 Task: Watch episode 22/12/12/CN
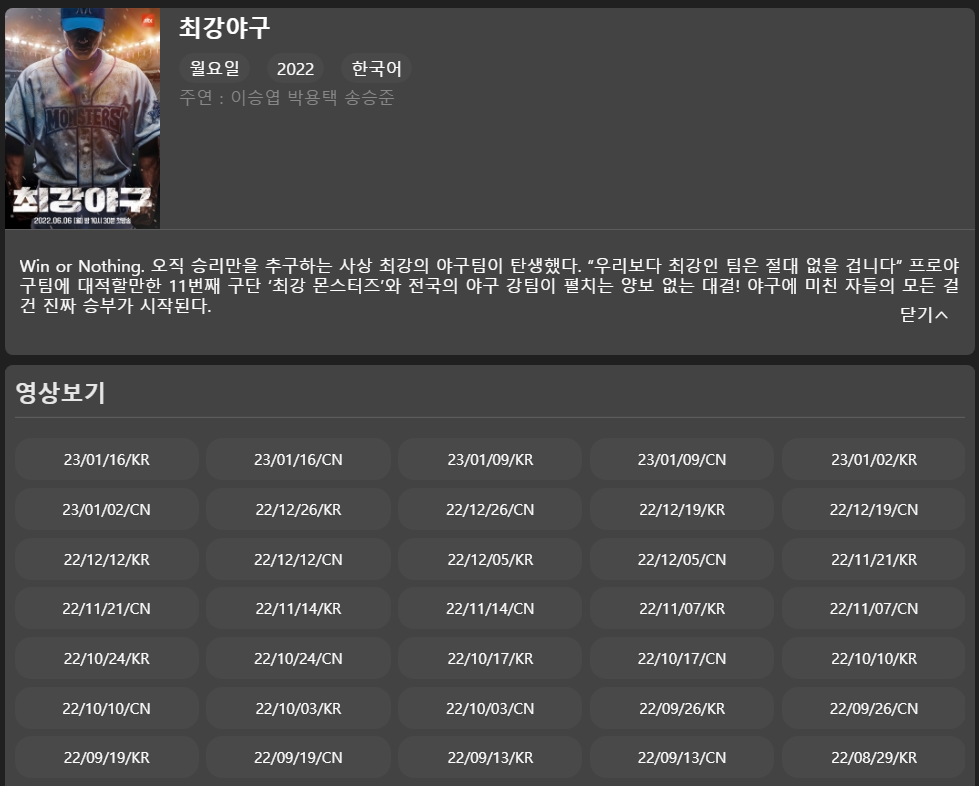[x=298, y=559]
